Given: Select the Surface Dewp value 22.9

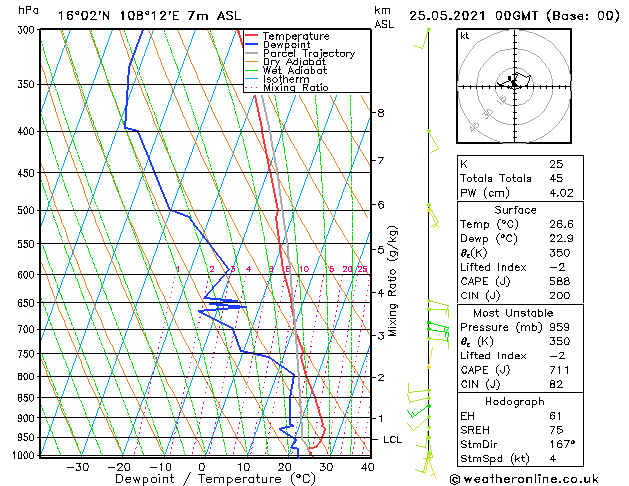Looking at the screenshot, I should tap(561, 239).
